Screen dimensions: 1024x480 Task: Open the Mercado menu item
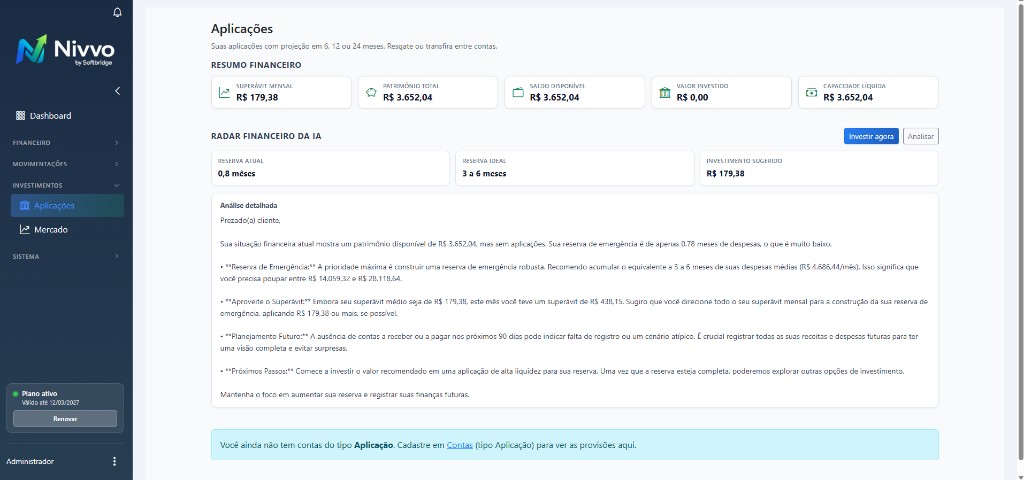click(x=67, y=230)
